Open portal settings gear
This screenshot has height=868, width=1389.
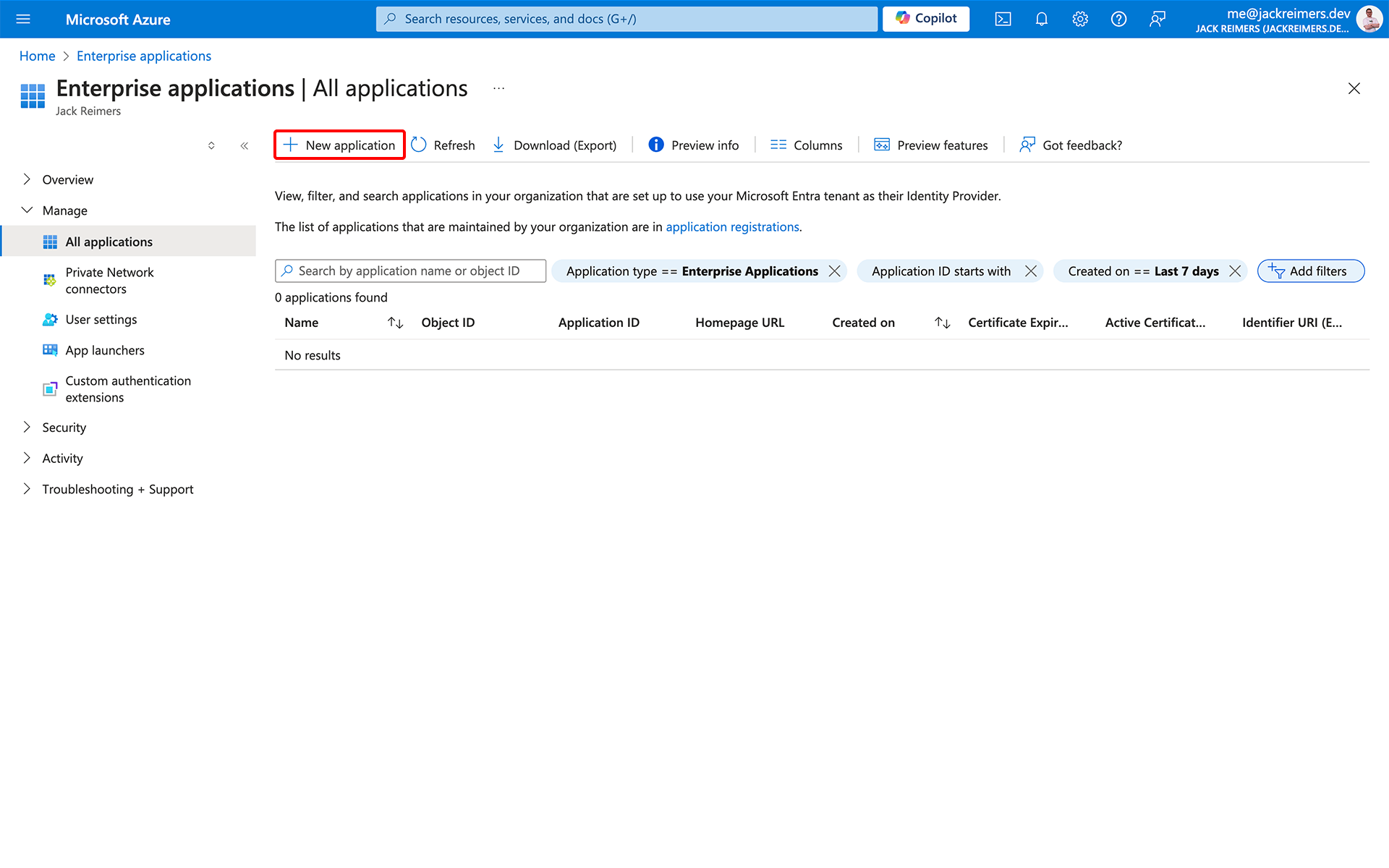point(1080,19)
